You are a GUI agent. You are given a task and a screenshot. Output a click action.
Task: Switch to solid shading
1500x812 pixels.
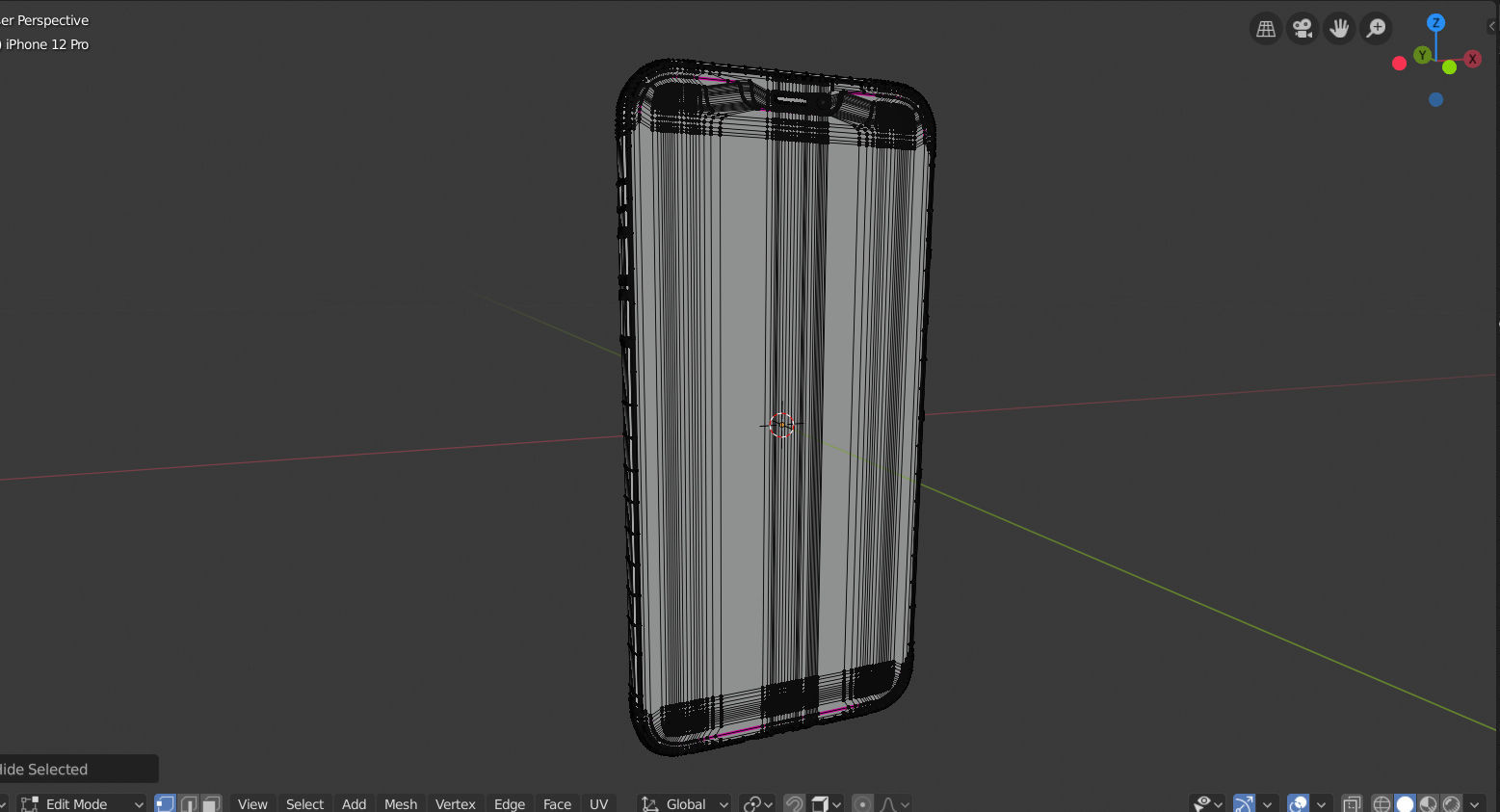click(1405, 803)
